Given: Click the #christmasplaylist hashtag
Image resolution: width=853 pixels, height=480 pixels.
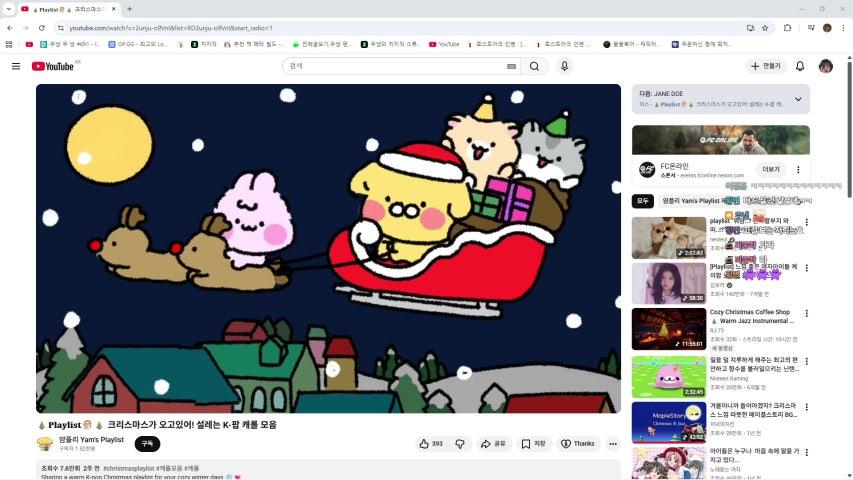Looking at the screenshot, I should pyautogui.click(x=128, y=468).
